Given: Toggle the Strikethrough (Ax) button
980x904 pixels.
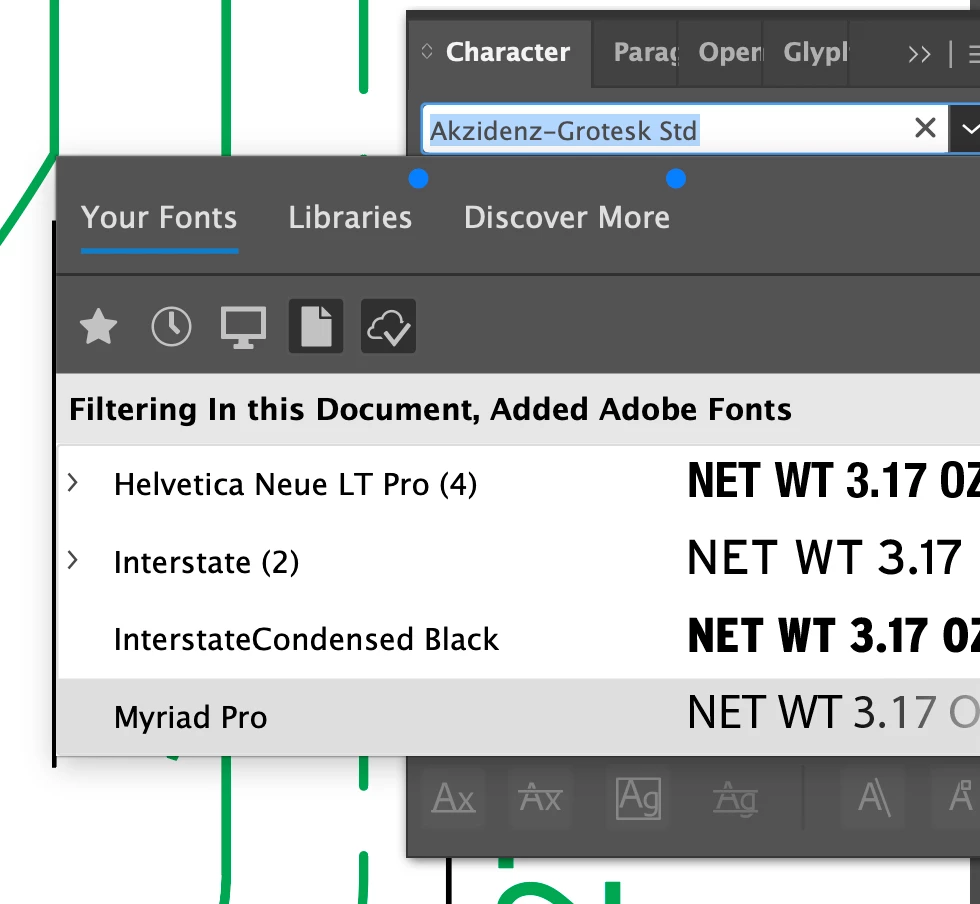Looking at the screenshot, I should click(x=540, y=798).
